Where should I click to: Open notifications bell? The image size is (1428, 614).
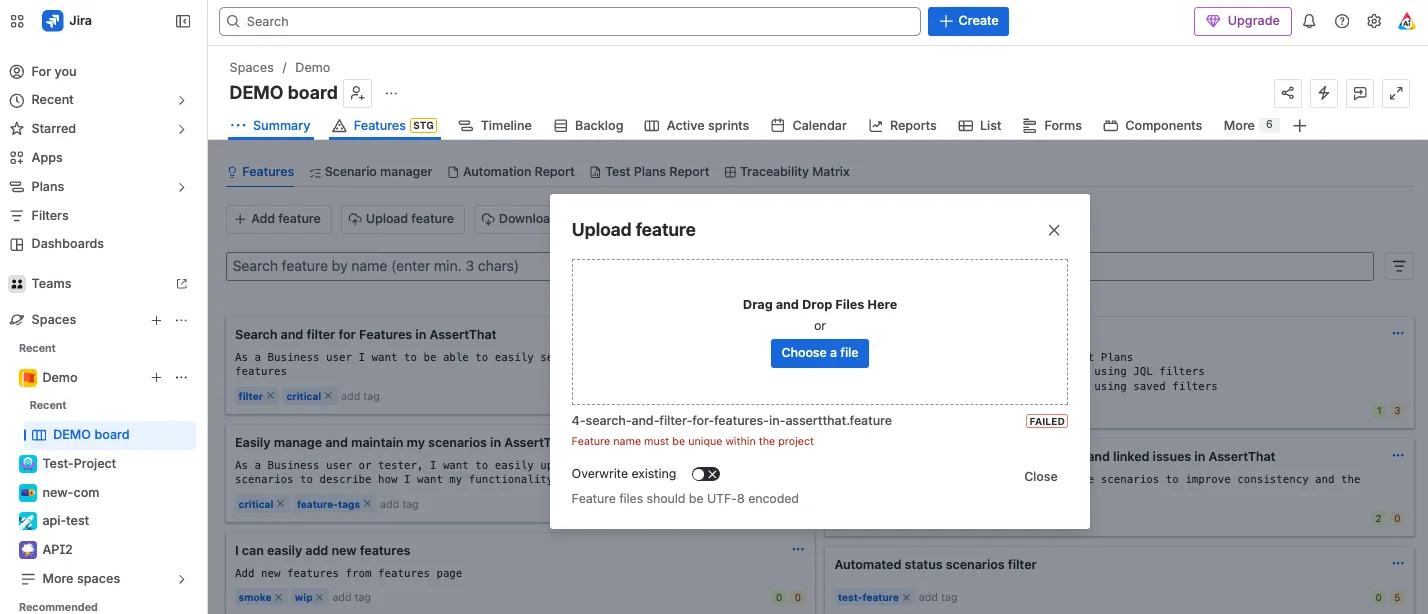pos(1310,21)
